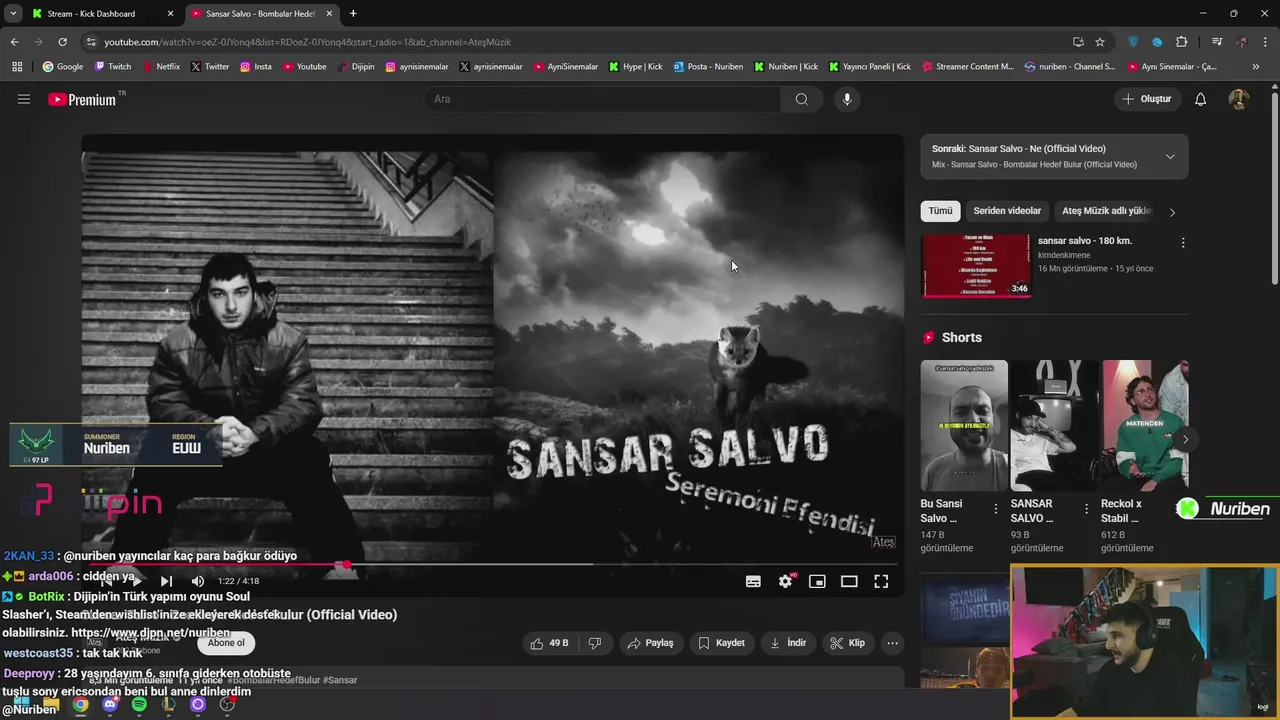The image size is (1280, 720).
Task: Select Ateş Müzik adlı yükle chip
Action: click(1107, 211)
